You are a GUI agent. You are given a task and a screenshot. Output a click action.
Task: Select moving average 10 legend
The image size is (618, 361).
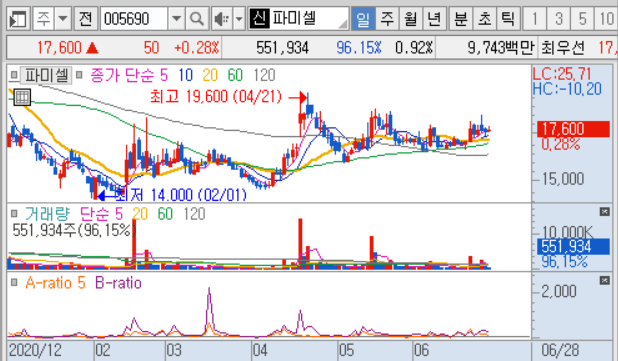point(185,75)
